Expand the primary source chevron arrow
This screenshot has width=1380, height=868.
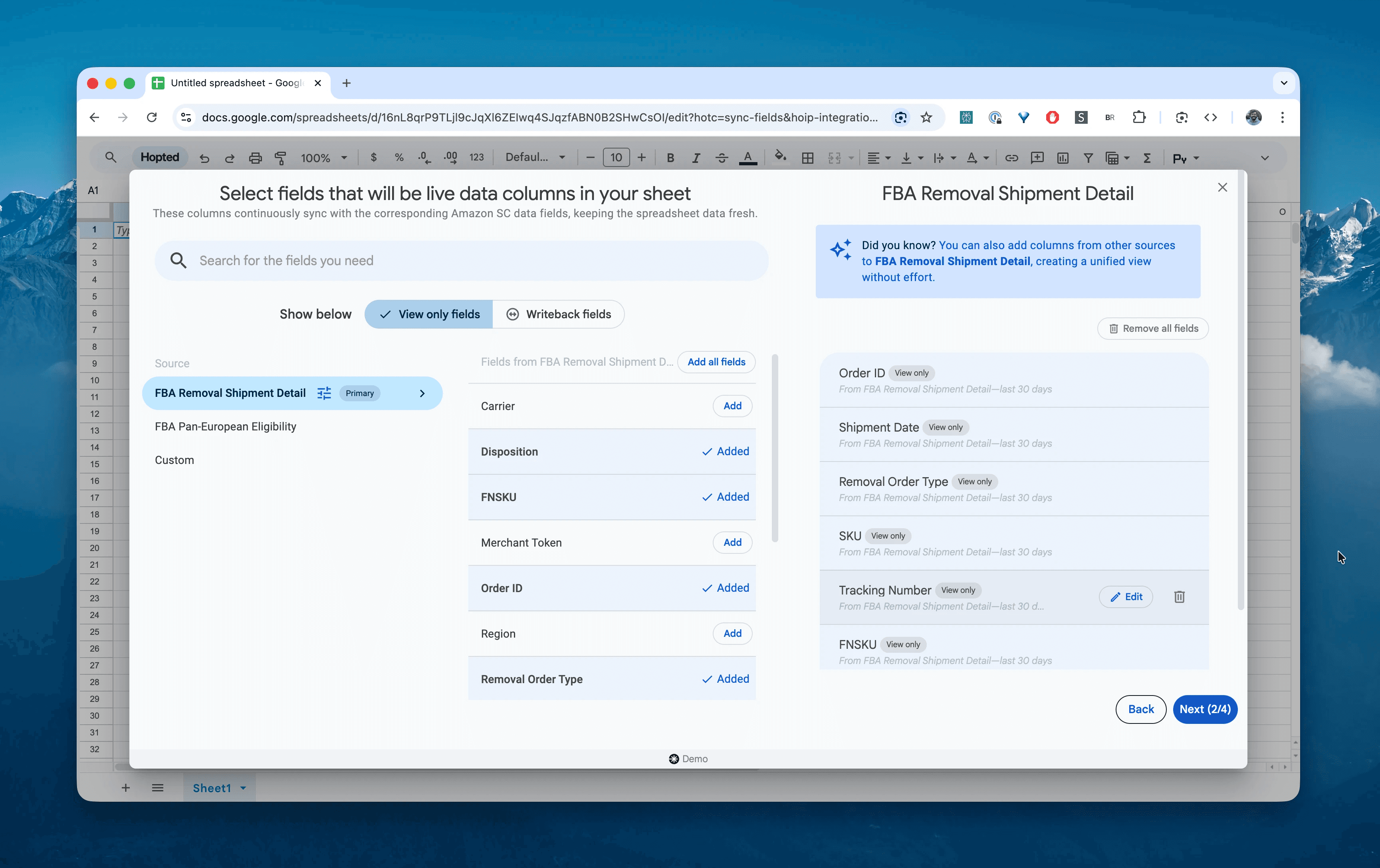[422, 393]
